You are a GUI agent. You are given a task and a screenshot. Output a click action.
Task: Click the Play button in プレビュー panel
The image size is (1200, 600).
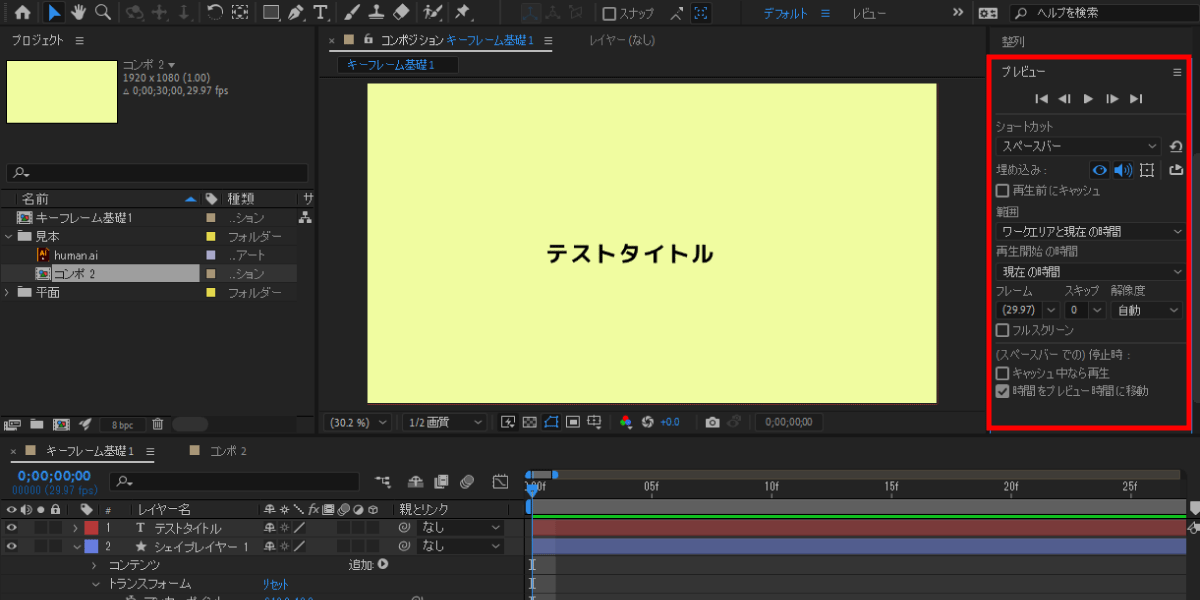coord(1088,98)
